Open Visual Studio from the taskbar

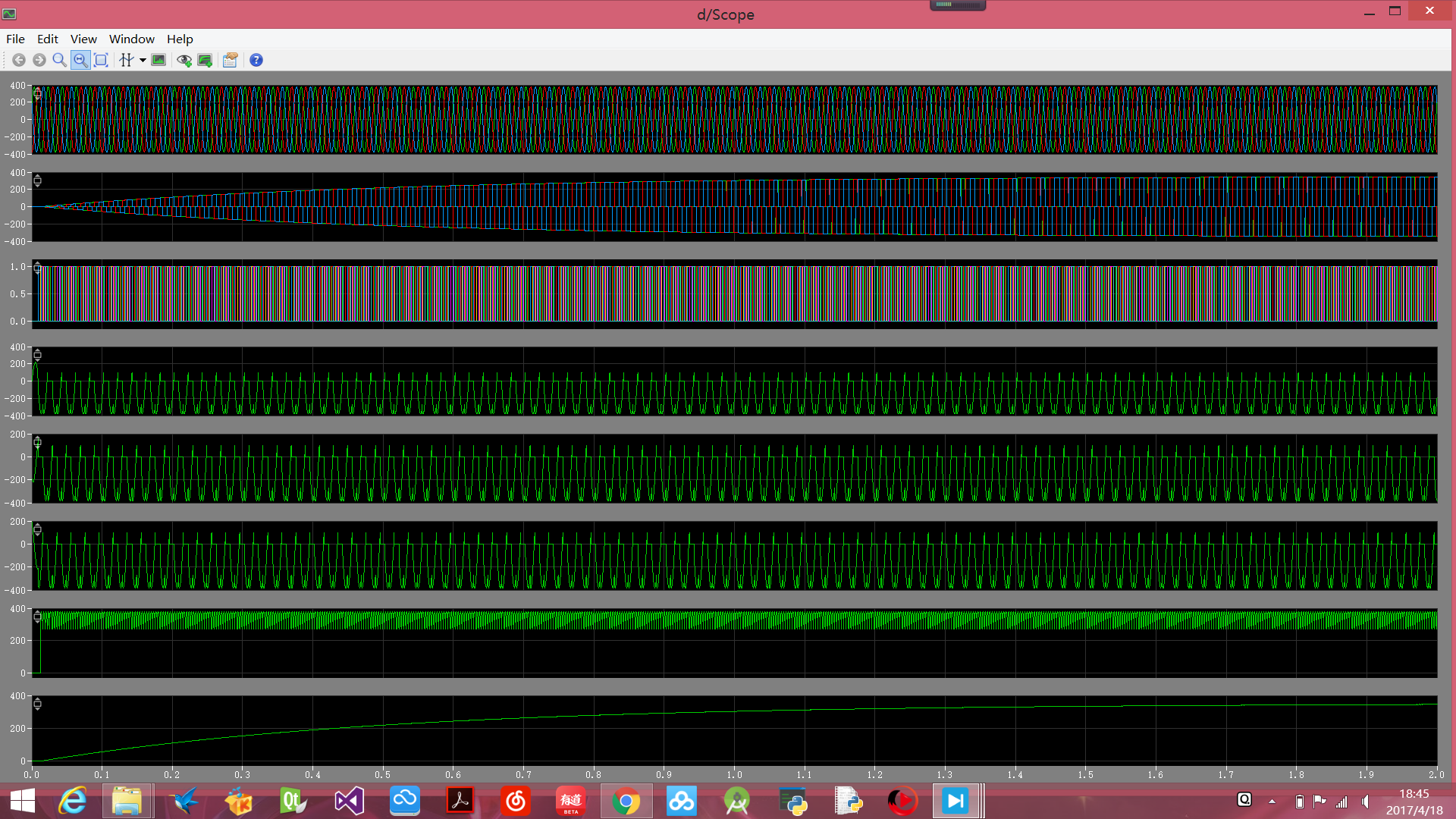[349, 801]
